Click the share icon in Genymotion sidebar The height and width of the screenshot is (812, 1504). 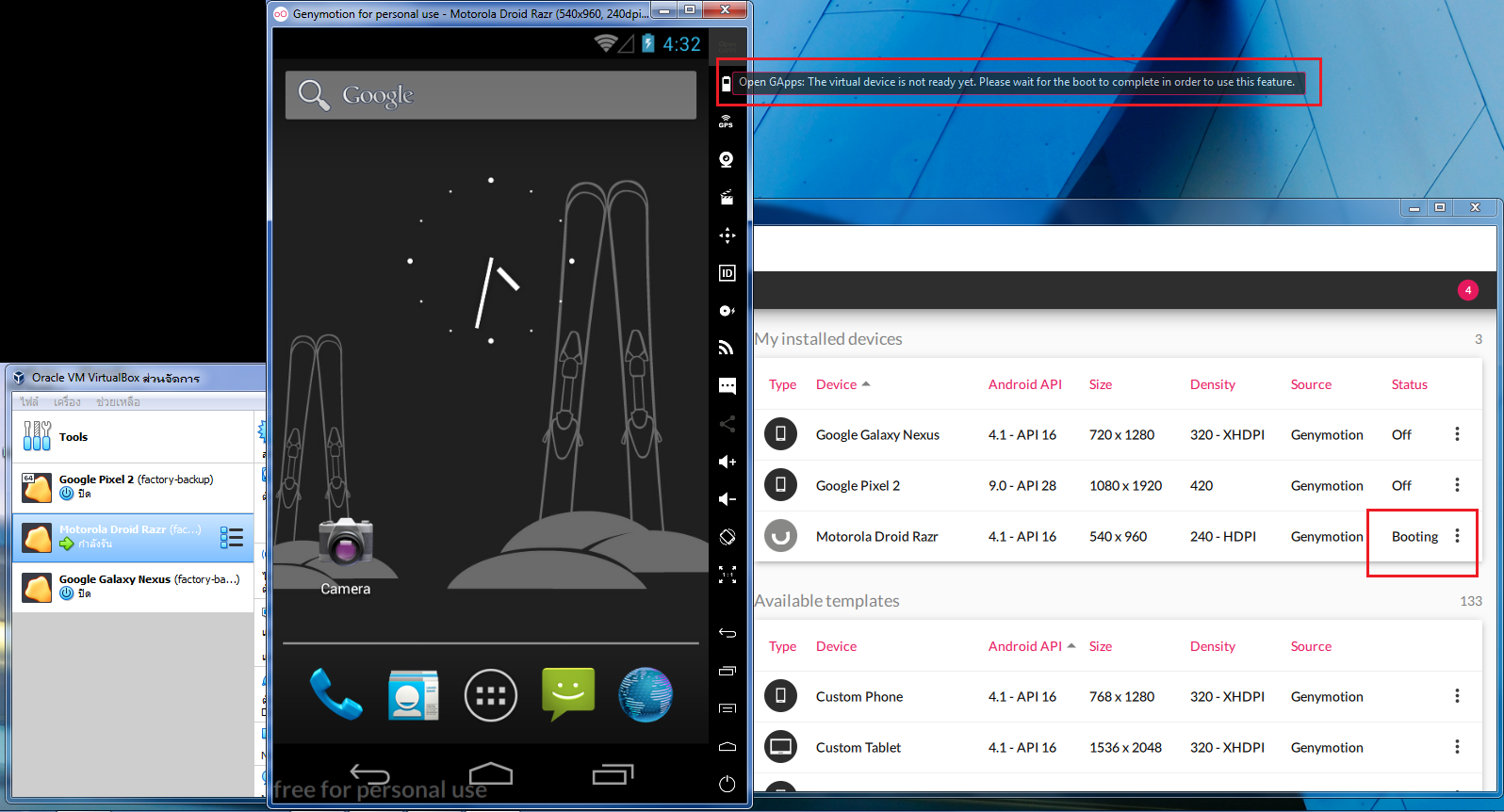(x=727, y=424)
